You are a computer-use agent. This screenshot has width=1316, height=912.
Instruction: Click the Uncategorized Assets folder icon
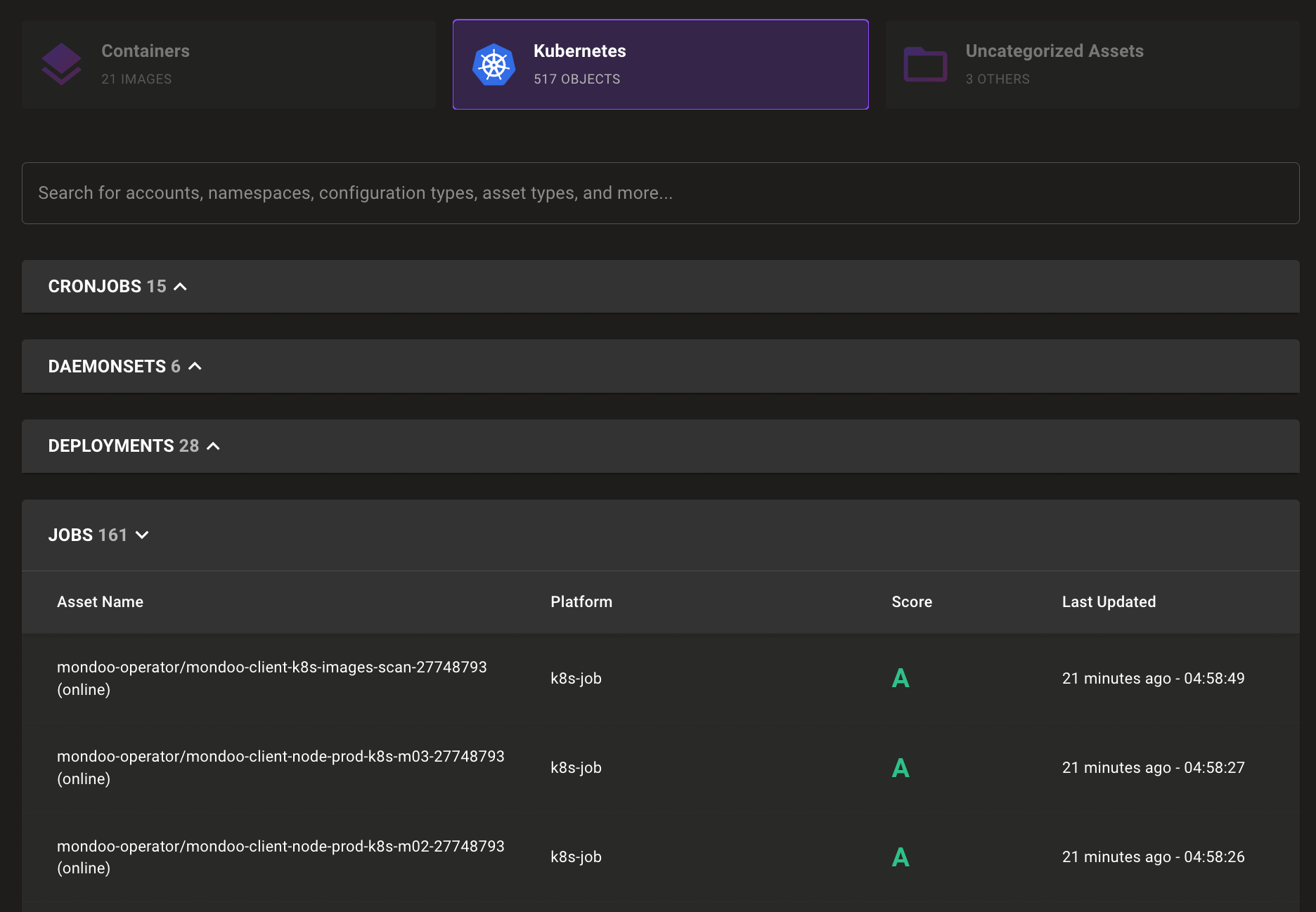[925, 65]
